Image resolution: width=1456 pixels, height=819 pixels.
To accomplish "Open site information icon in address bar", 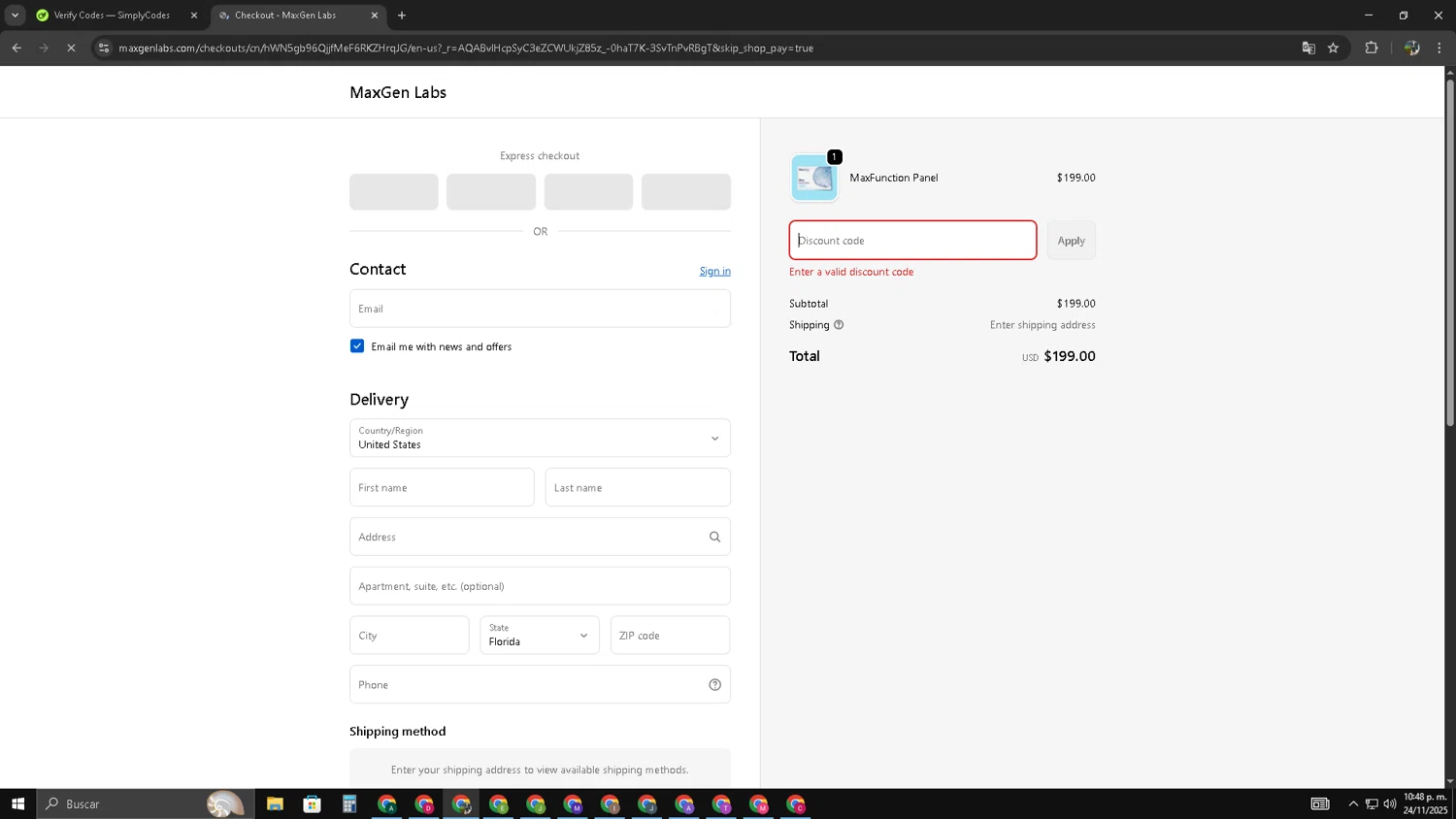I will click(x=104, y=48).
